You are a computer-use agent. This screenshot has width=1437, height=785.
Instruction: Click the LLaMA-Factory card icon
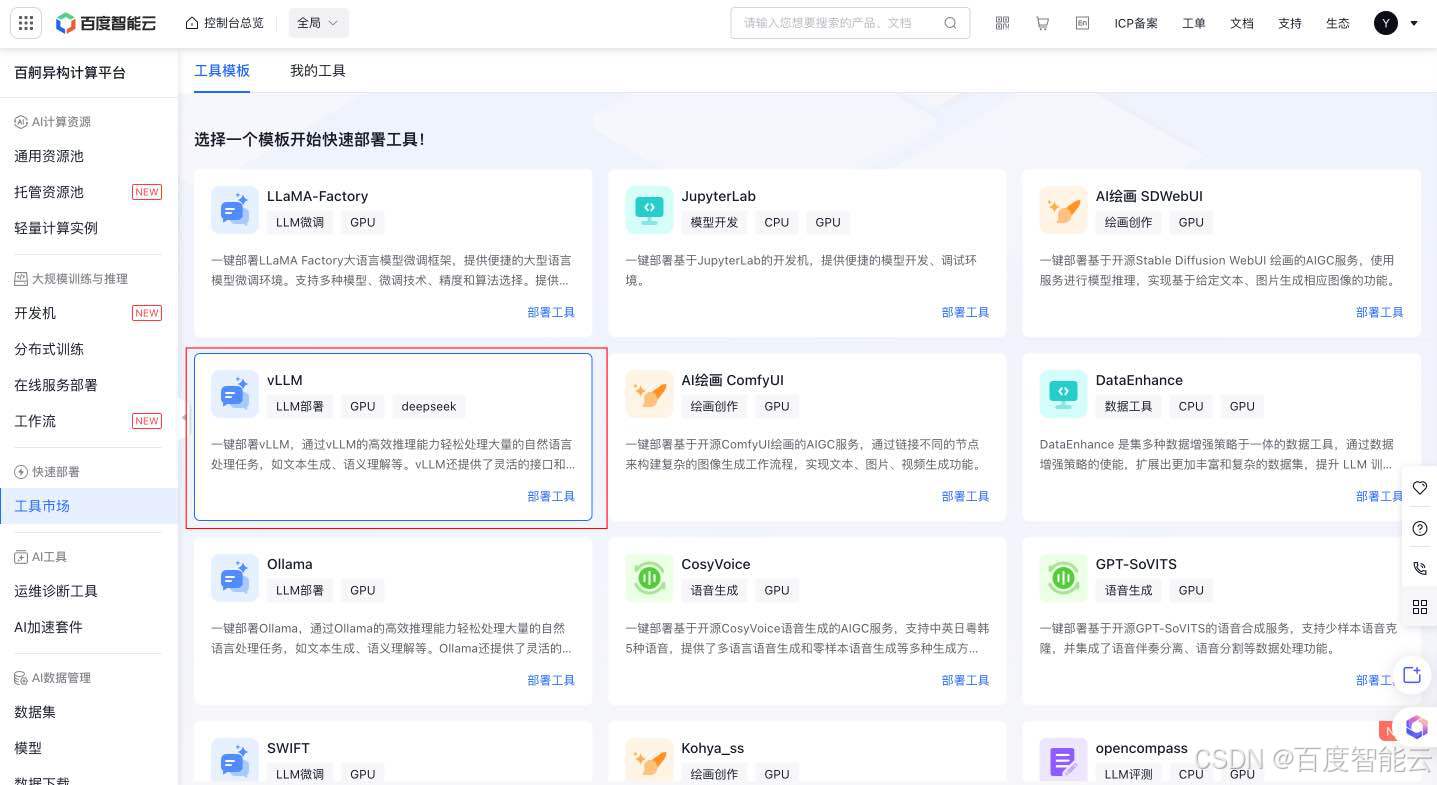point(235,210)
